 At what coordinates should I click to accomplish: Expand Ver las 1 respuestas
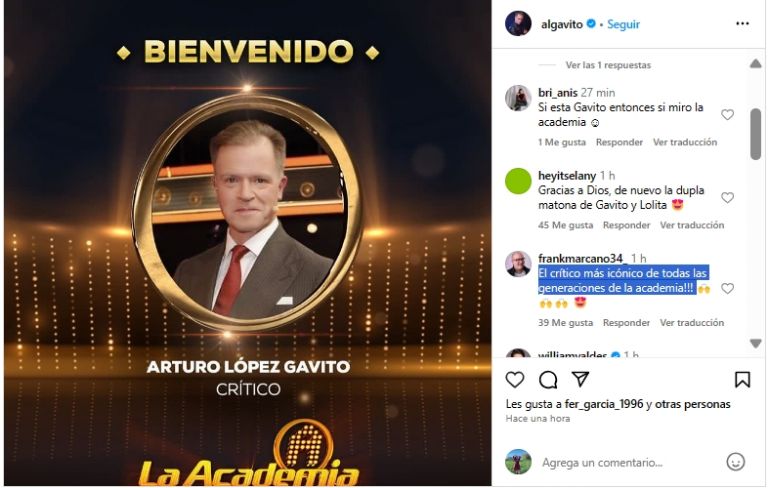point(608,65)
